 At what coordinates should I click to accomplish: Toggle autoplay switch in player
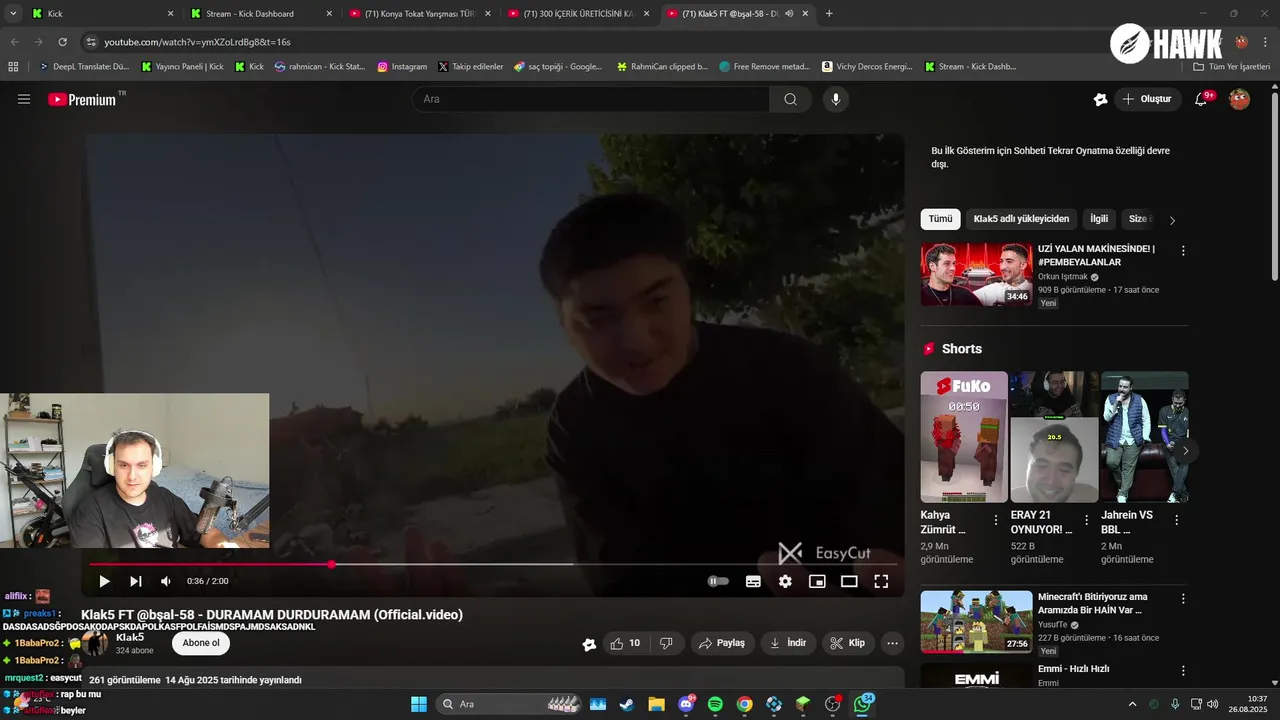tap(718, 581)
